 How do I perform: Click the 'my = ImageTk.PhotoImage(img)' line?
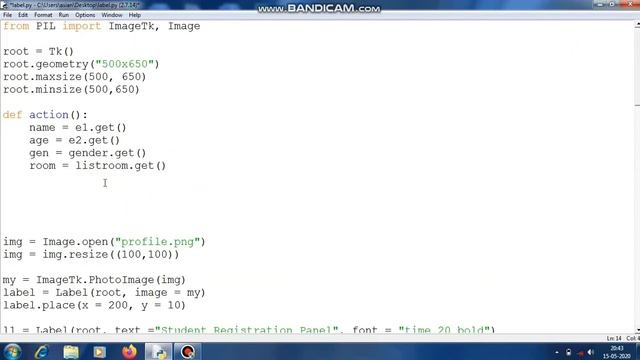(x=94, y=280)
